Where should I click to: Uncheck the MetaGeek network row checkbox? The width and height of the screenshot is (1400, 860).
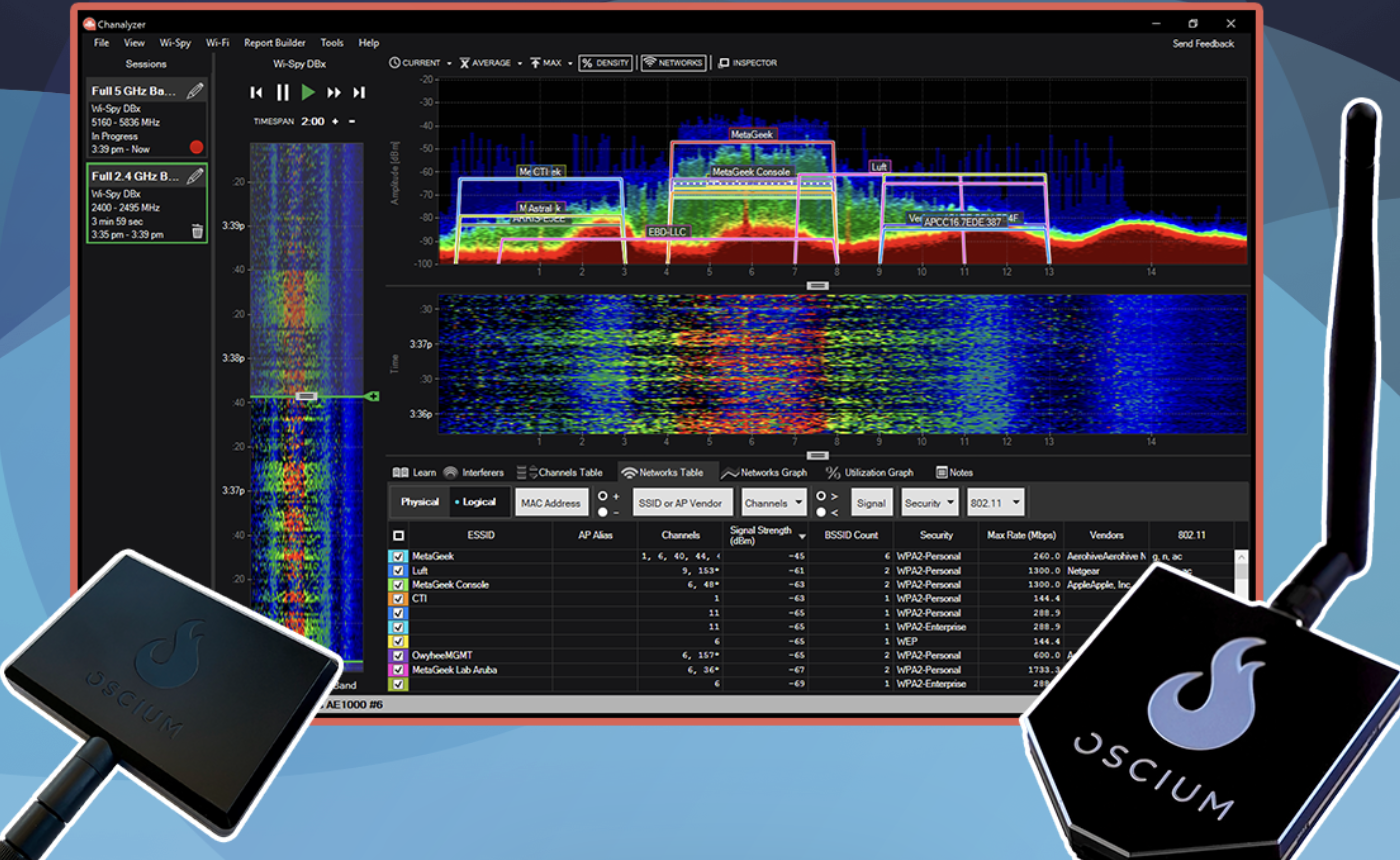(398, 556)
